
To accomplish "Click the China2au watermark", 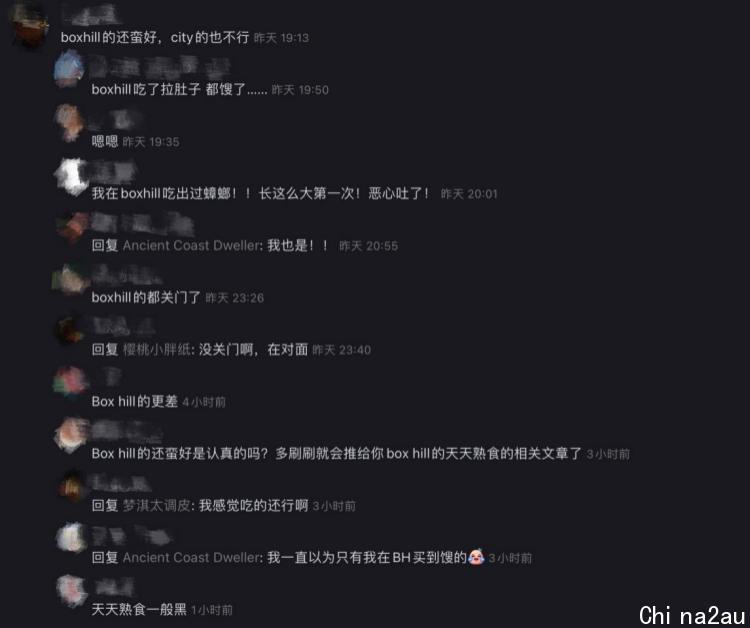I will (692, 615).
